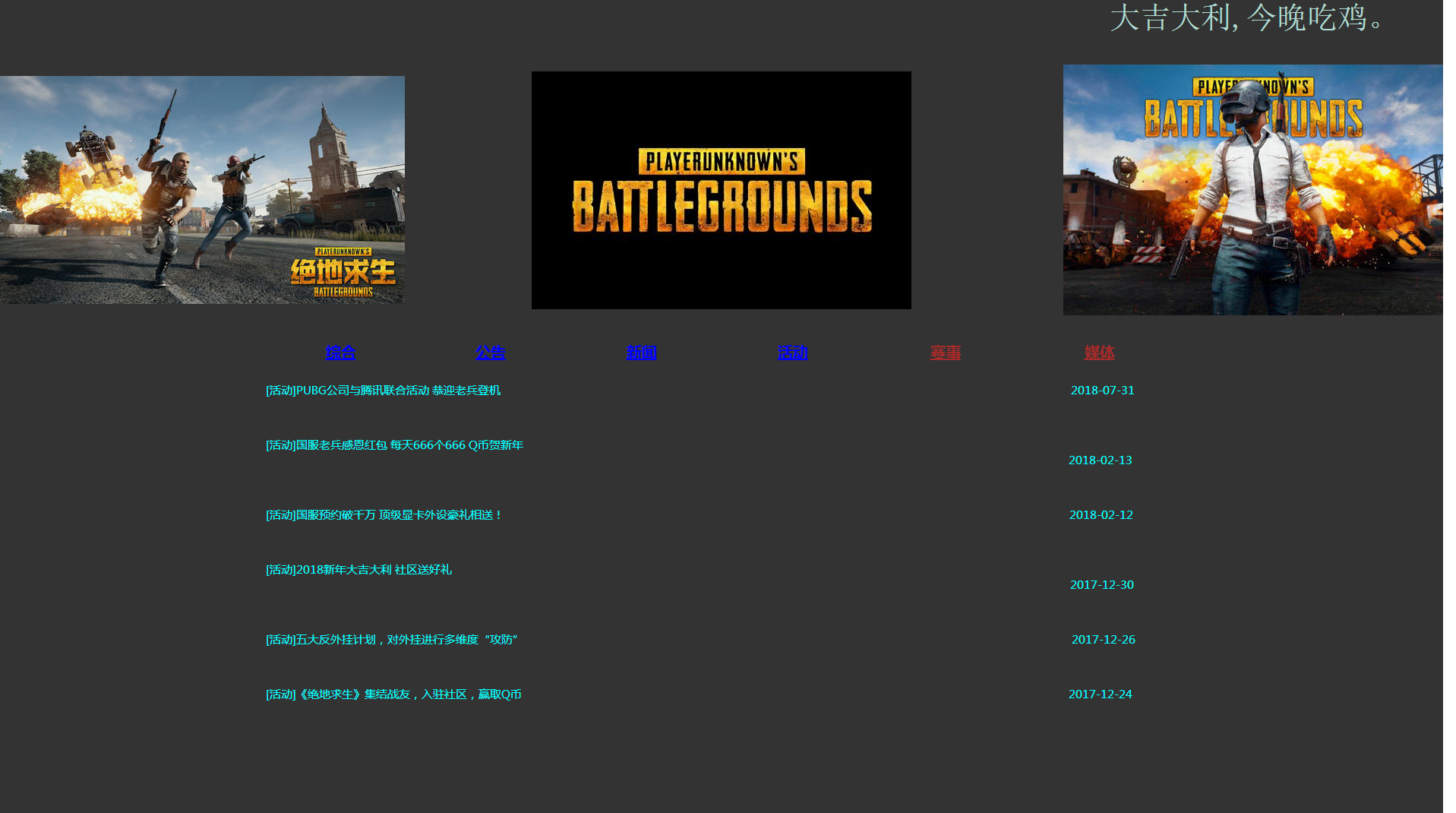Open the 综合 tab link

[340, 353]
